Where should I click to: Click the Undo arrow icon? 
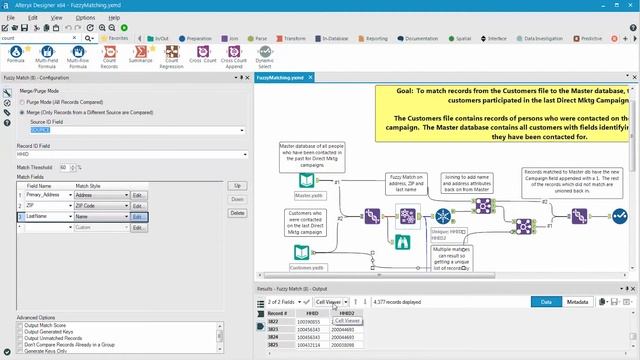(68, 28)
